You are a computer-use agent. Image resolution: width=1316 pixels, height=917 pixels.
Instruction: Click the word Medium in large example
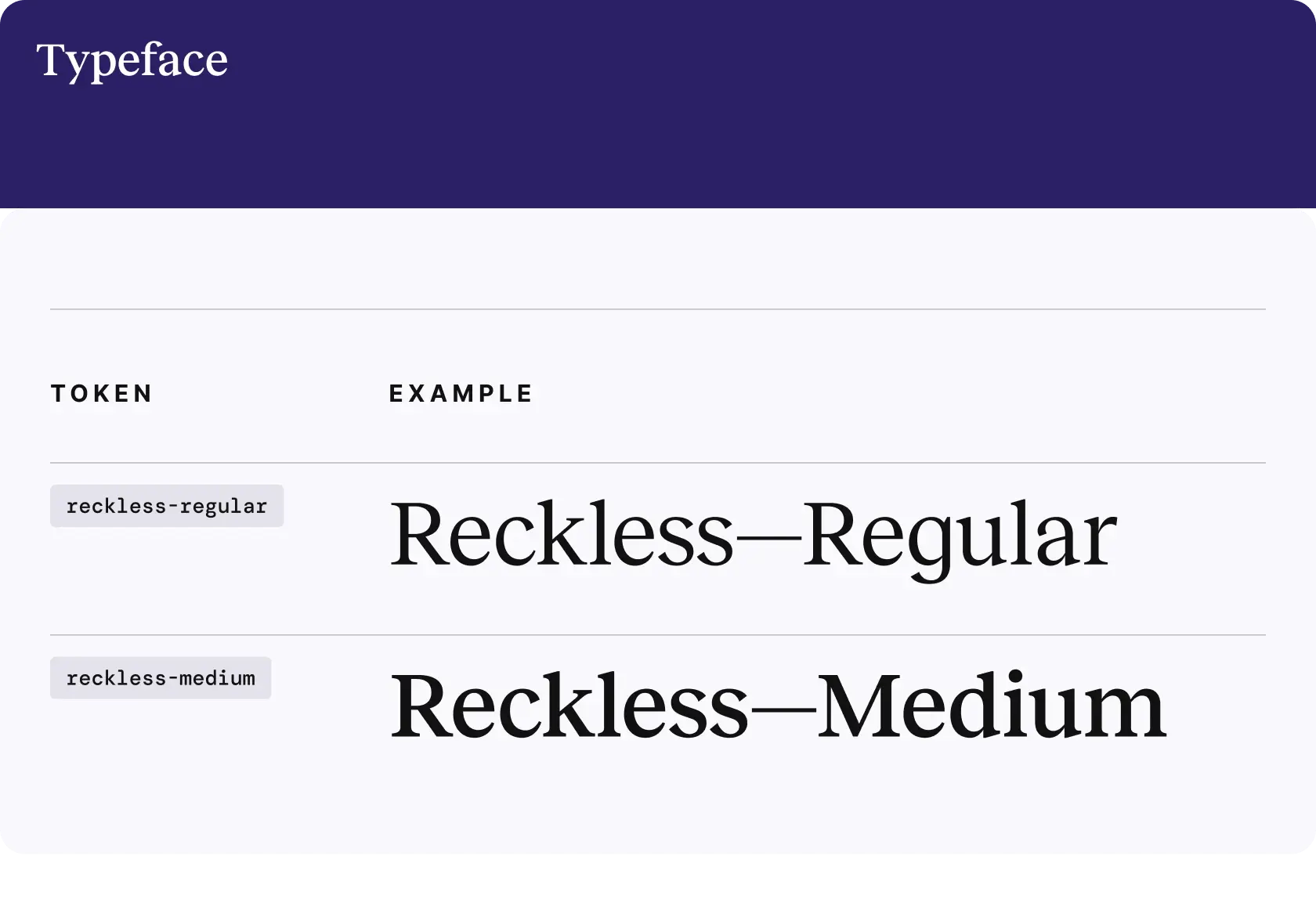pos(992,706)
